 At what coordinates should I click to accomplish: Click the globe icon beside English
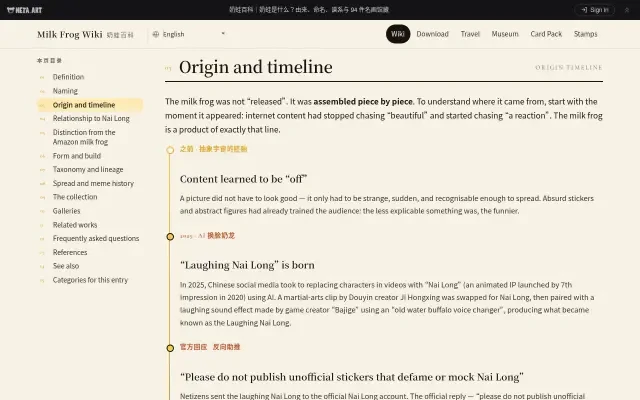point(156,34)
